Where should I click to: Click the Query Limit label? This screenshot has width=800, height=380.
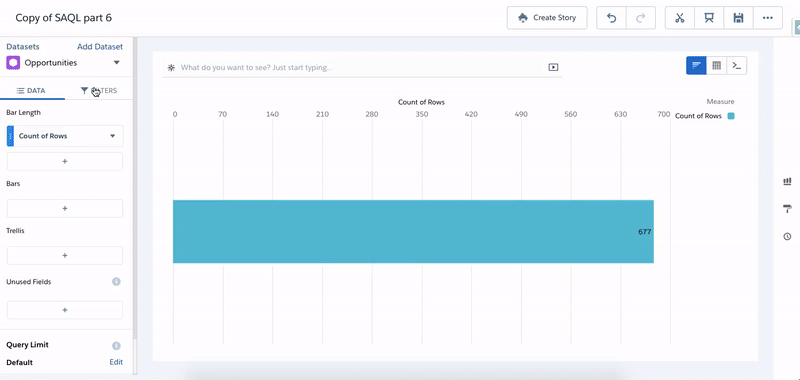click(x=28, y=345)
